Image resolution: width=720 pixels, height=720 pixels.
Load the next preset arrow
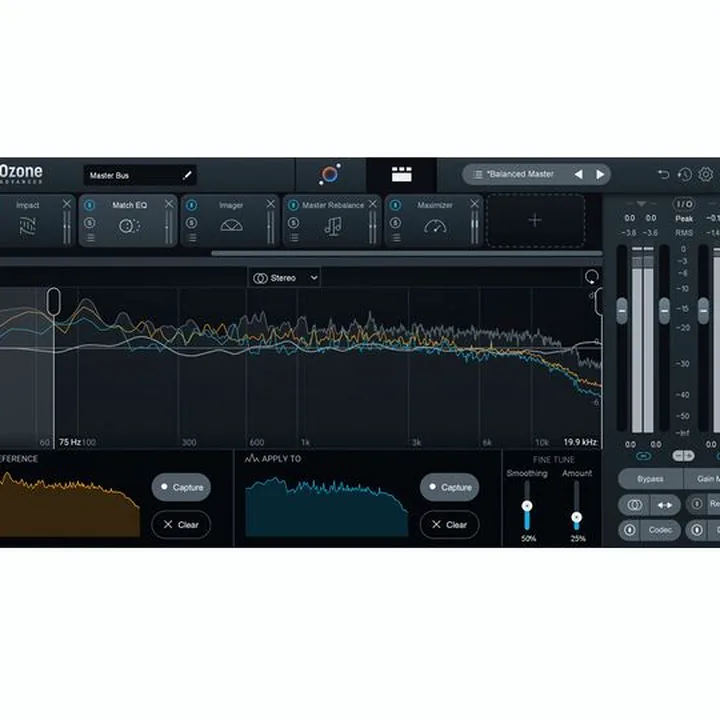600,174
